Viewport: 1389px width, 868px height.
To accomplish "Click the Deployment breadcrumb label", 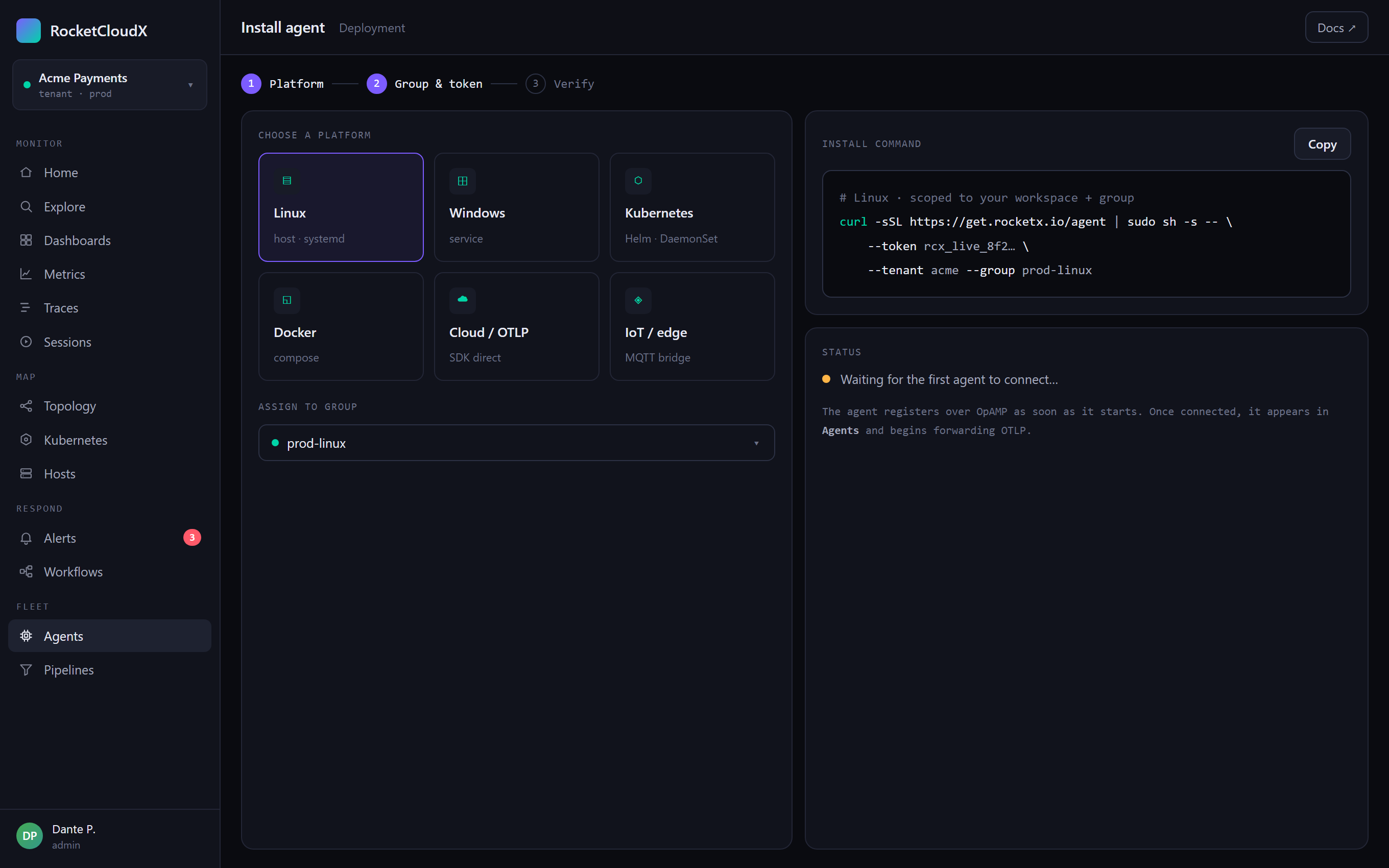I will [372, 28].
